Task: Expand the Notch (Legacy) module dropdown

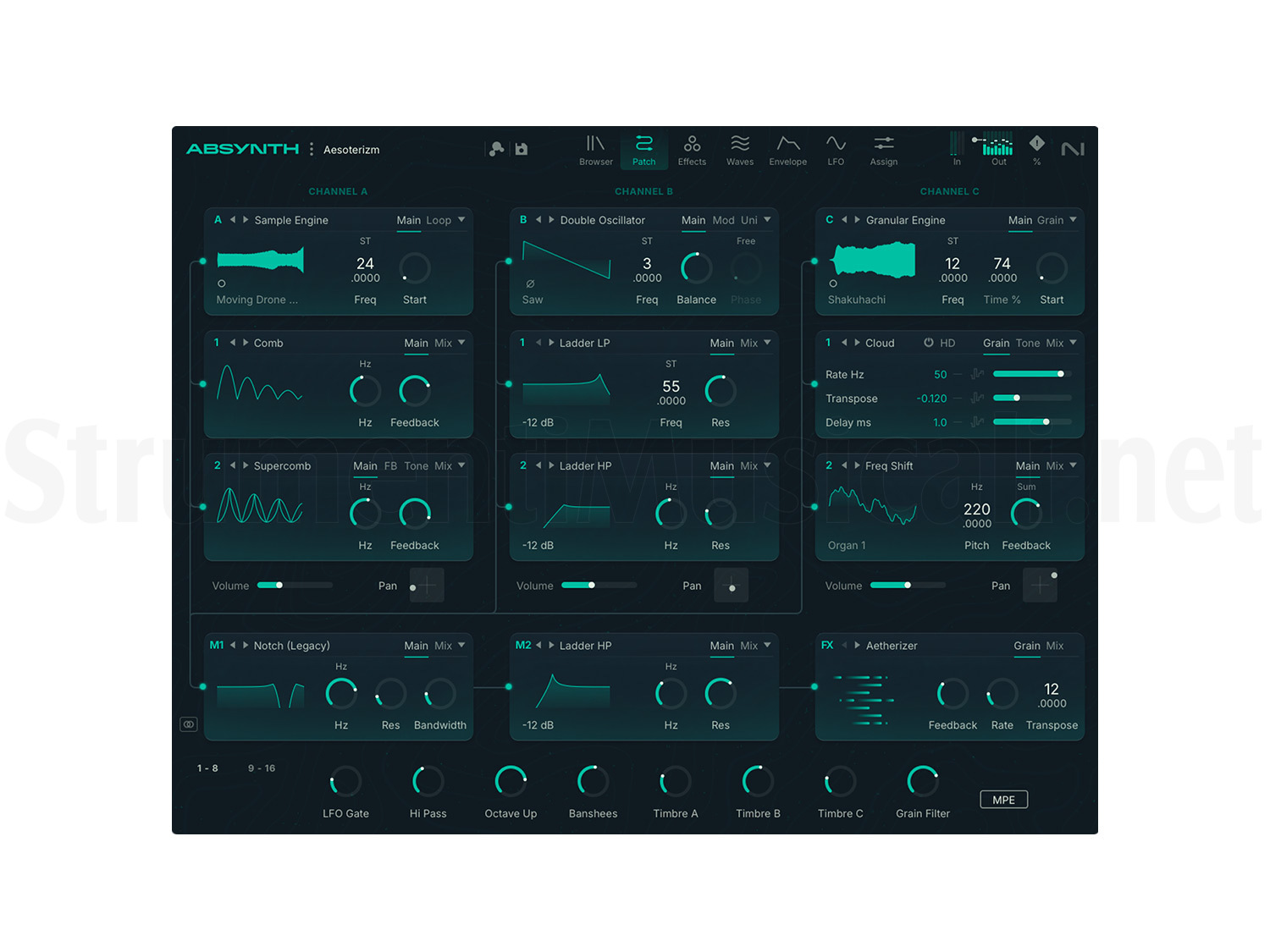Action: [x=461, y=646]
